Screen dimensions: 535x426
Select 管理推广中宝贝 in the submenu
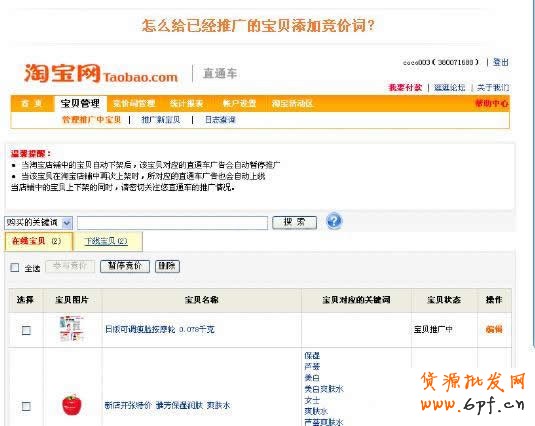point(91,120)
